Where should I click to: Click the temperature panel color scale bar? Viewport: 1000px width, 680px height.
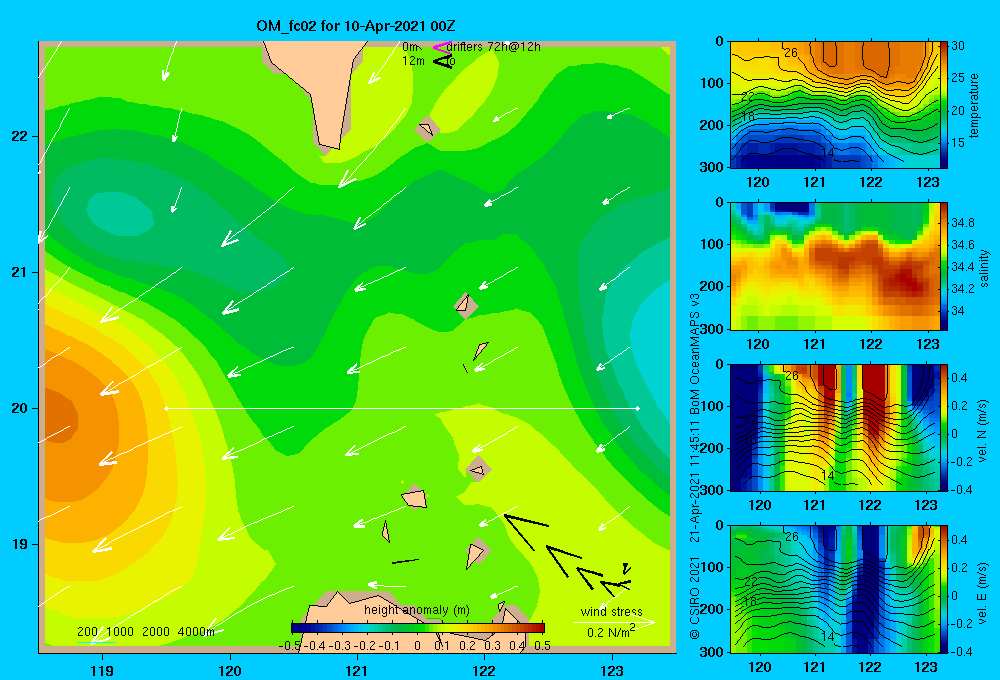(x=944, y=105)
